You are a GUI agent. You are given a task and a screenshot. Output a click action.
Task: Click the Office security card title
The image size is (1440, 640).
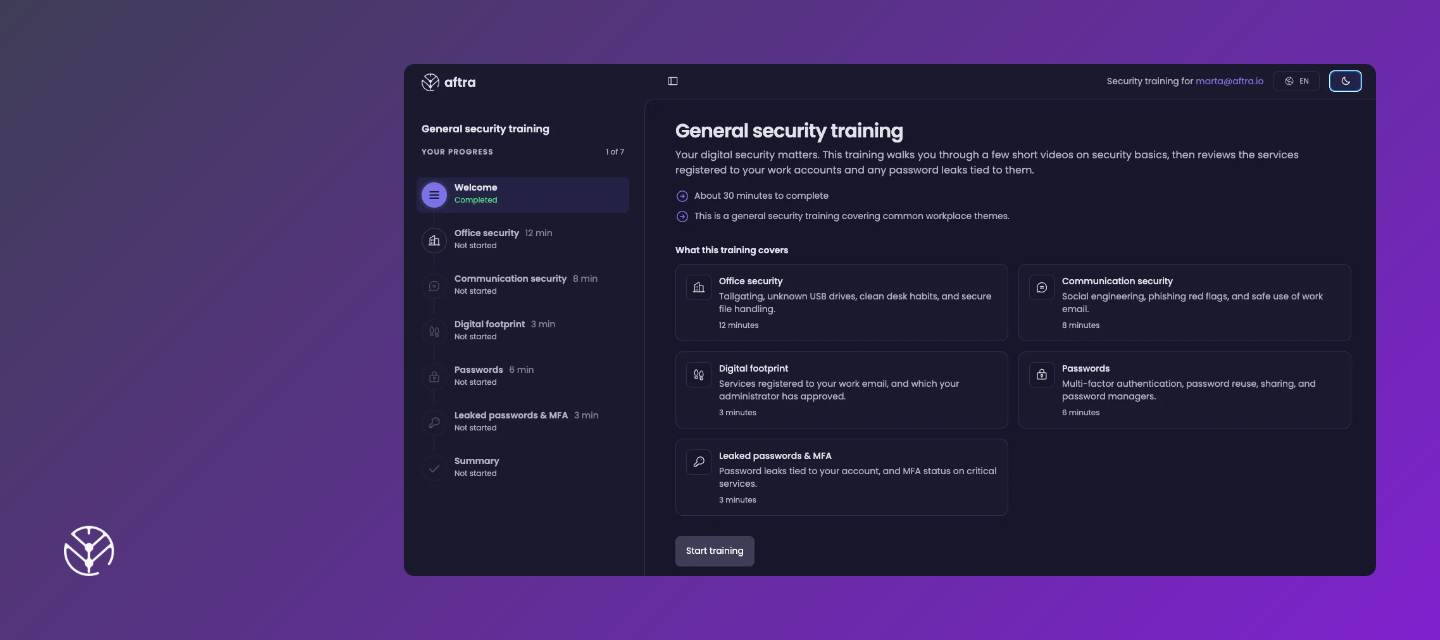click(x=751, y=281)
